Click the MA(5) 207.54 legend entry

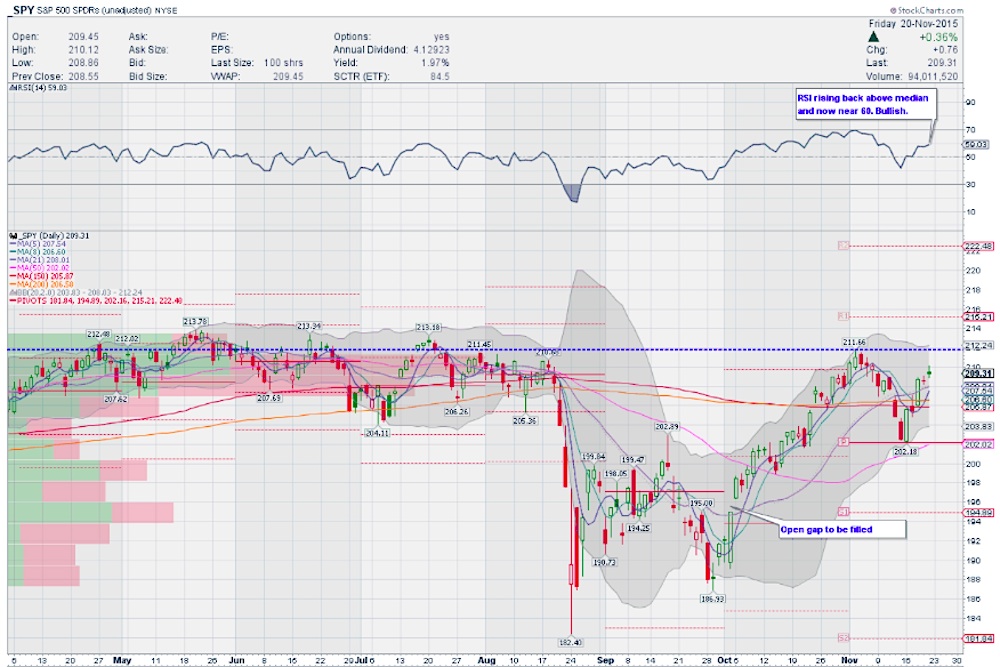coord(38,244)
